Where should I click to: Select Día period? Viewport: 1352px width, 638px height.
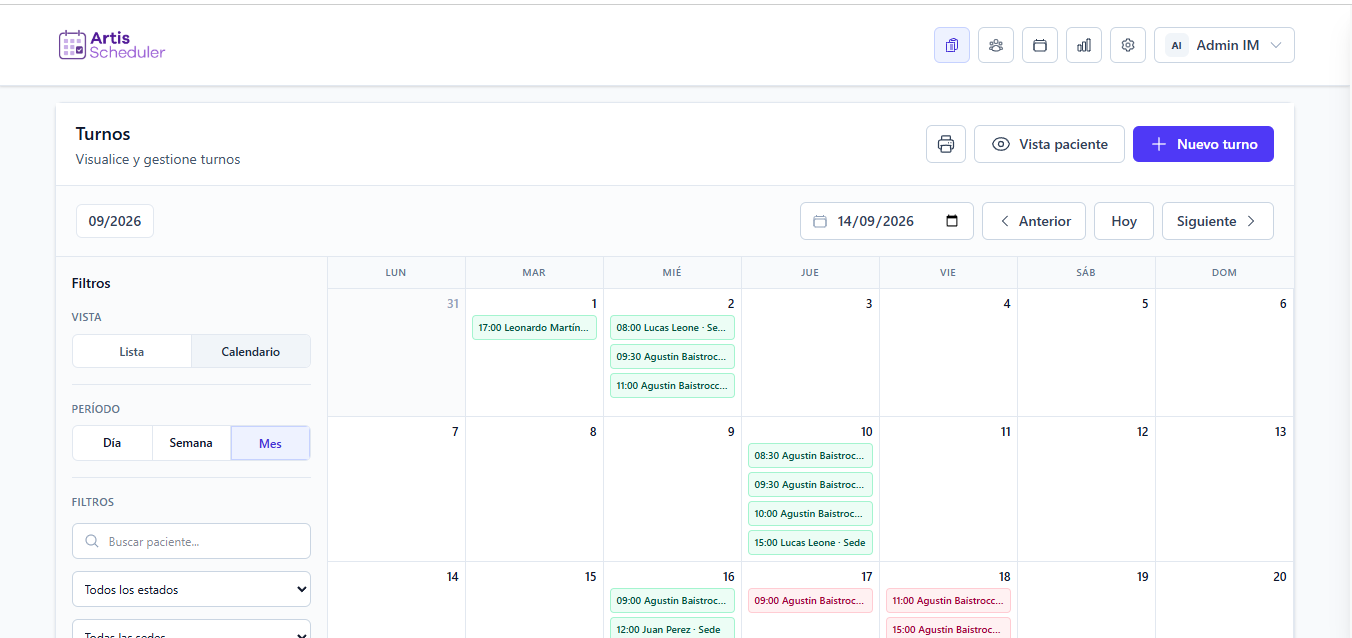112,443
